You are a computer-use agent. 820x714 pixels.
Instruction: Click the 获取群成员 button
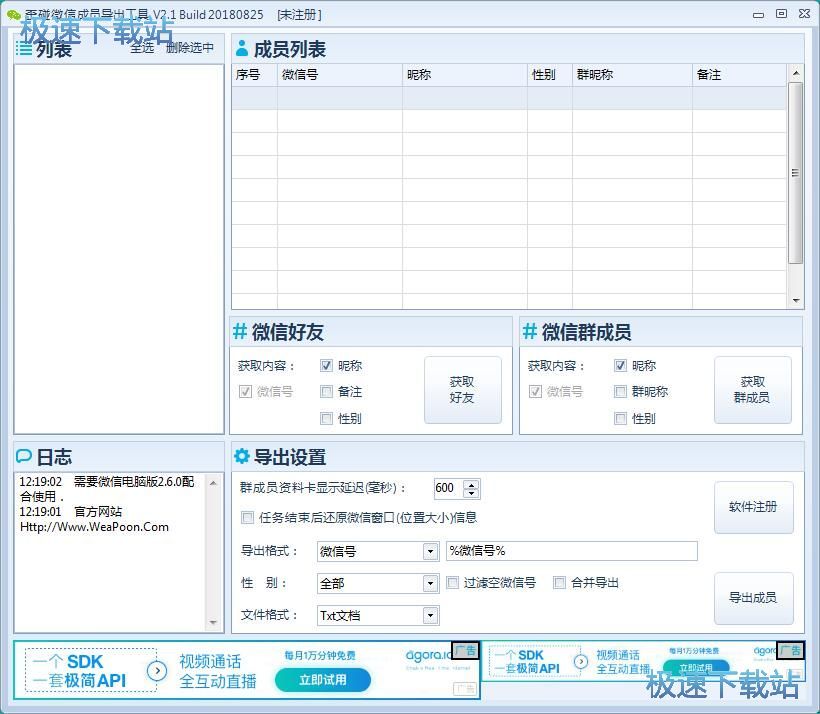752,390
